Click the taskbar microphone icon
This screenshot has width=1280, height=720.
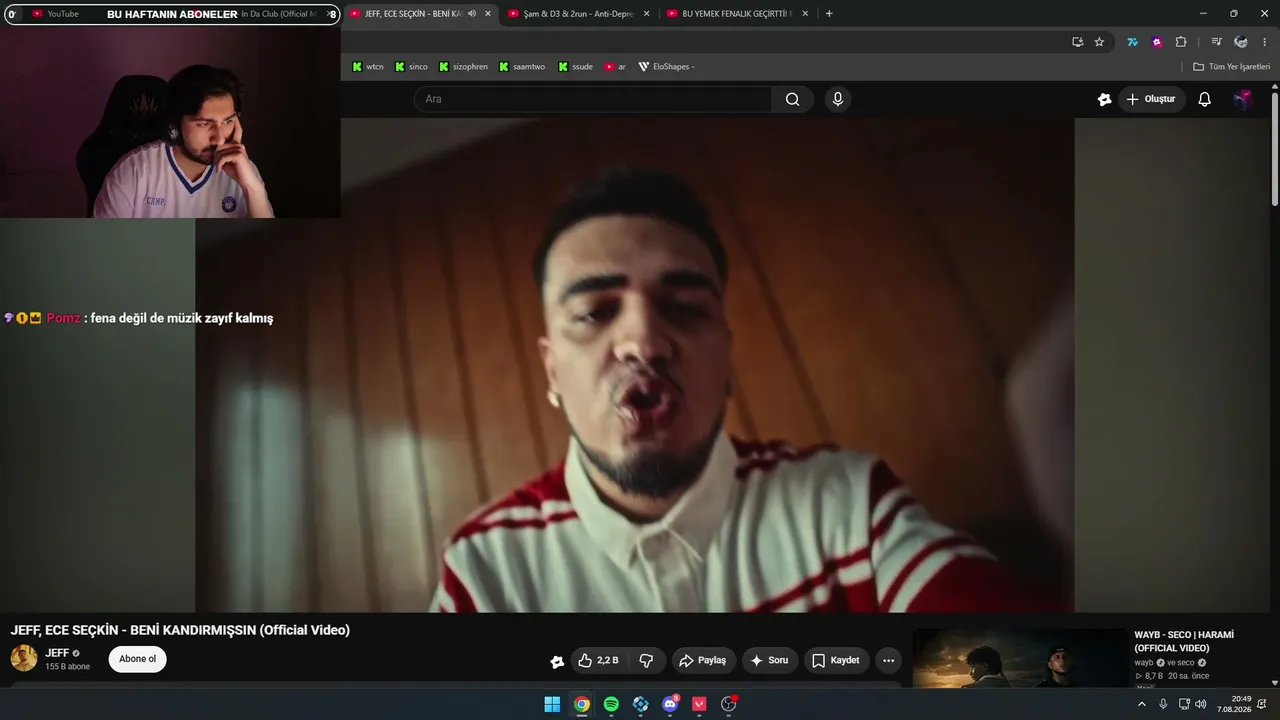click(x=1163, y=704)
